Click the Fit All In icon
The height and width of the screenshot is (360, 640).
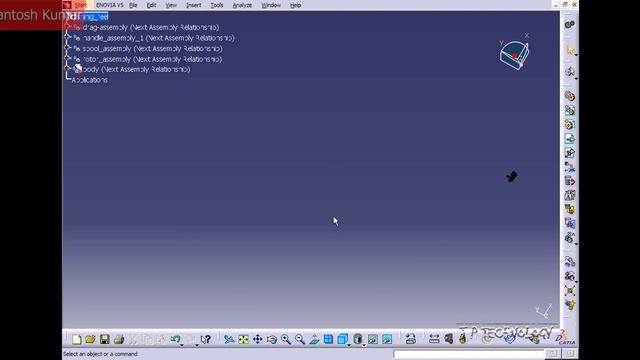click(x=243, y=339)
